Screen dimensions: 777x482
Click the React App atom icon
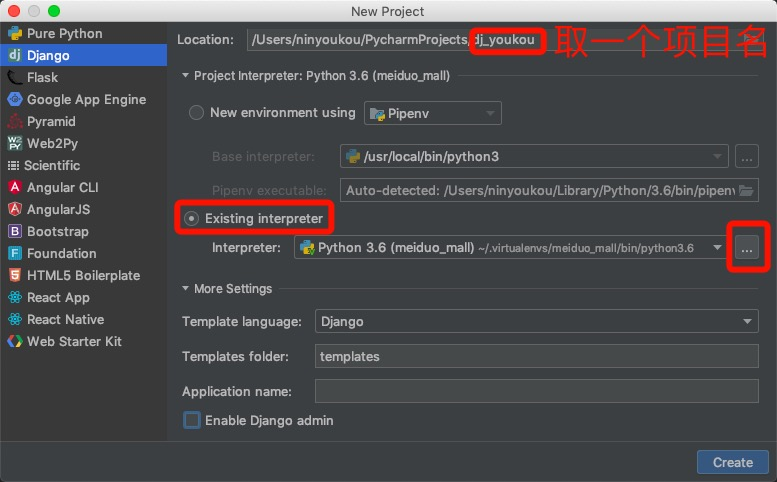coord(15,297)
